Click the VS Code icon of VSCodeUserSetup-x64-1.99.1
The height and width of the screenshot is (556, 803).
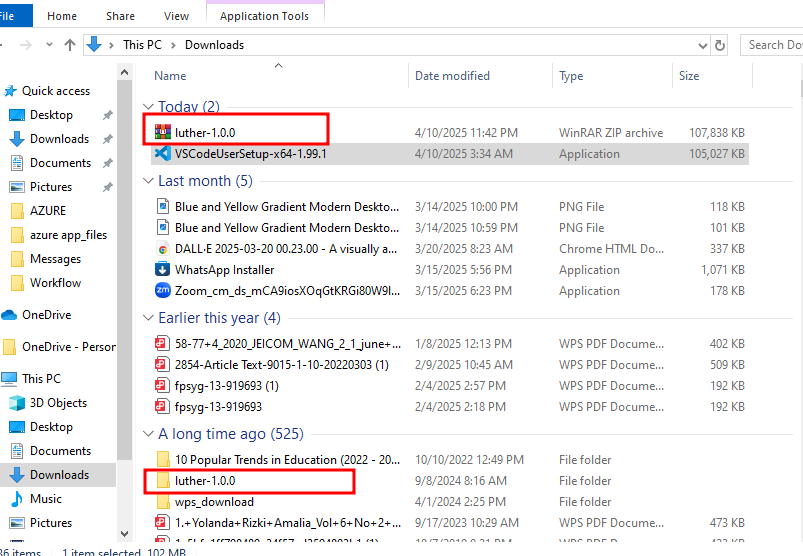(x=163, y=153)
